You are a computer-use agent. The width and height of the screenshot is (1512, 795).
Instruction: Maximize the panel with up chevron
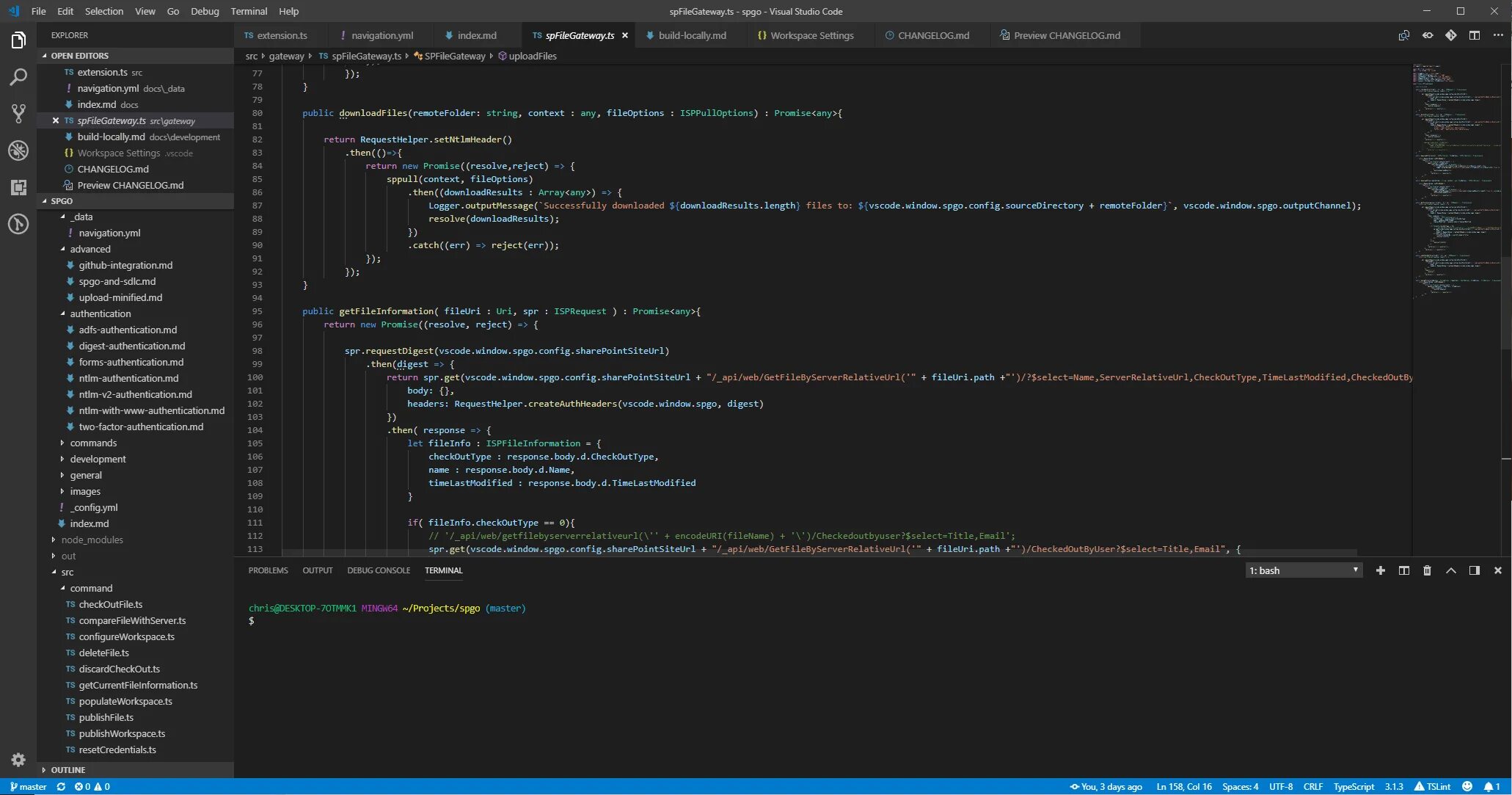pyautogui.click(x=1451, y=570)
